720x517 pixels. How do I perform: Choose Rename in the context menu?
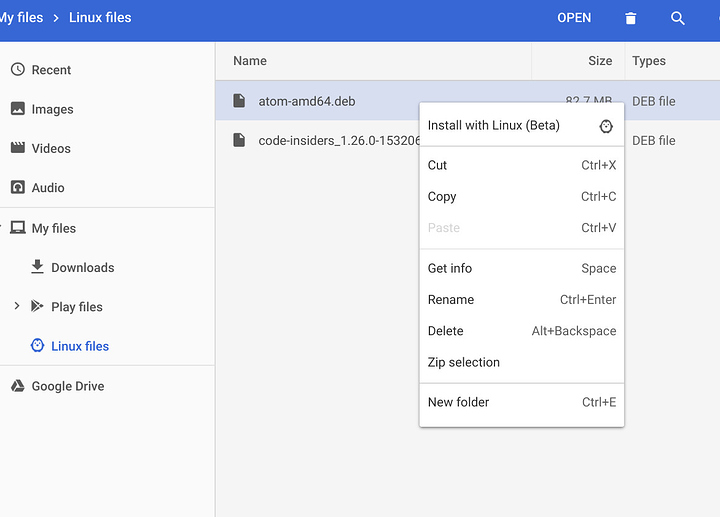[x=451, y=300]
